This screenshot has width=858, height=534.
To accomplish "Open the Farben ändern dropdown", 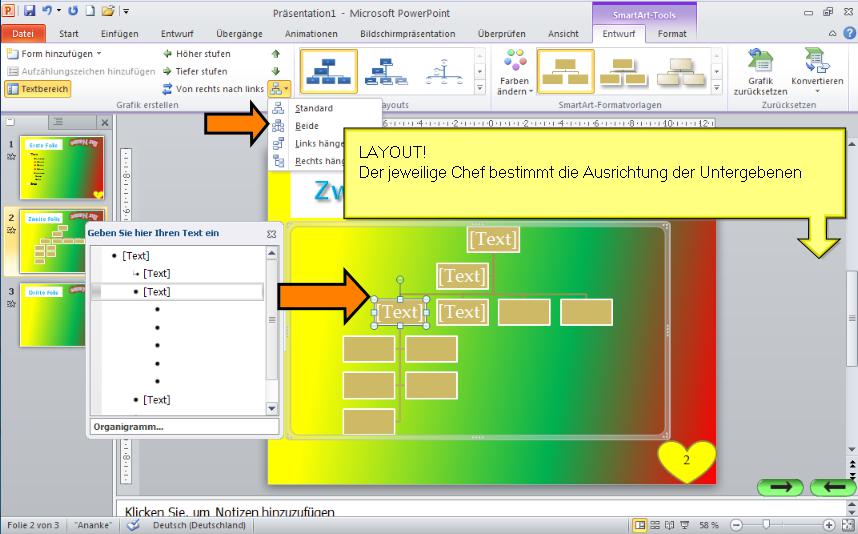I will coord(515,73).
